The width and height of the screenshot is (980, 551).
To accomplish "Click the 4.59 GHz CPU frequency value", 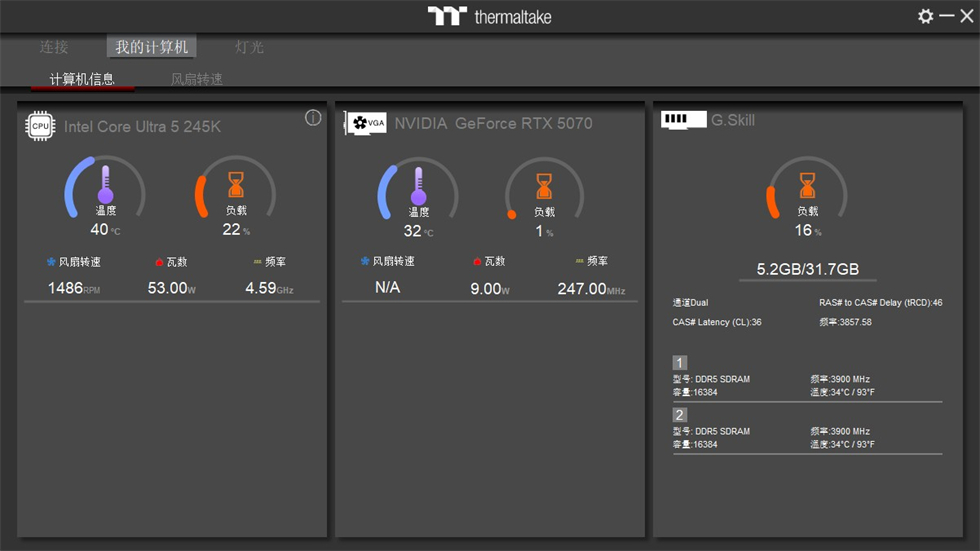I will pyautogui.click(x=269, y=288).
